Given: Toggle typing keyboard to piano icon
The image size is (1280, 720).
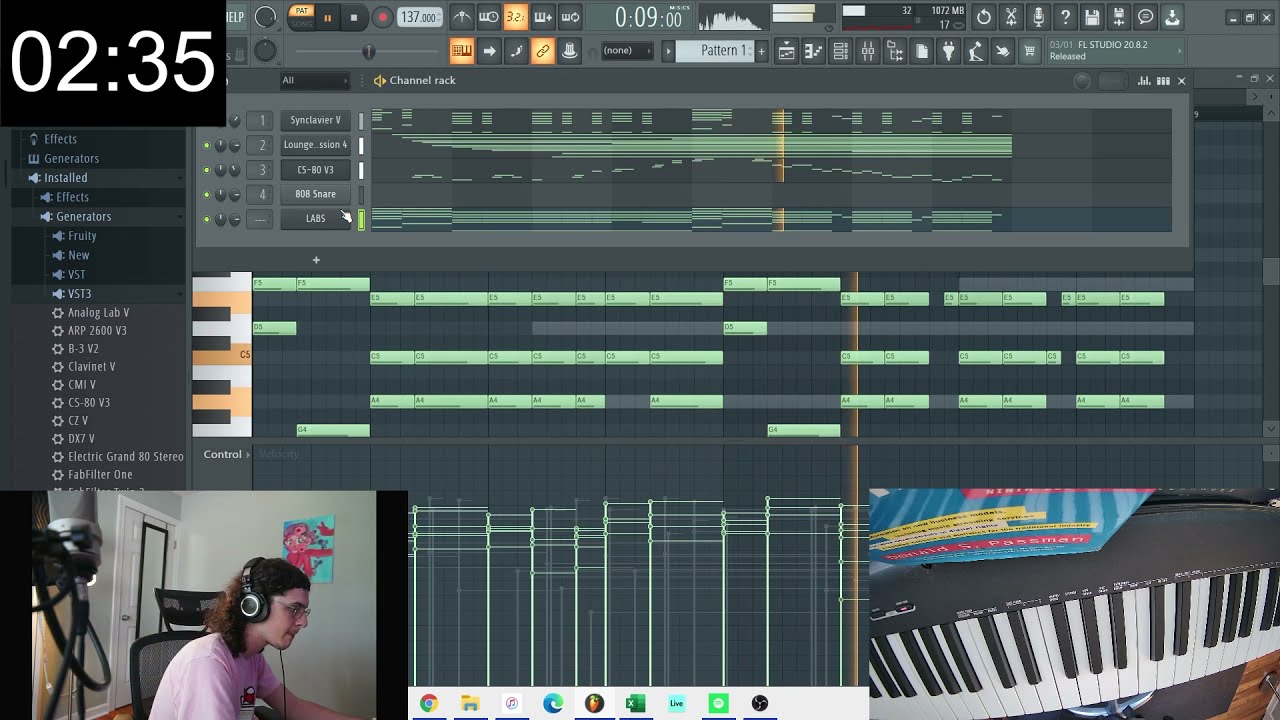Looking at the screenshot, I should click(x=461, y=51).
